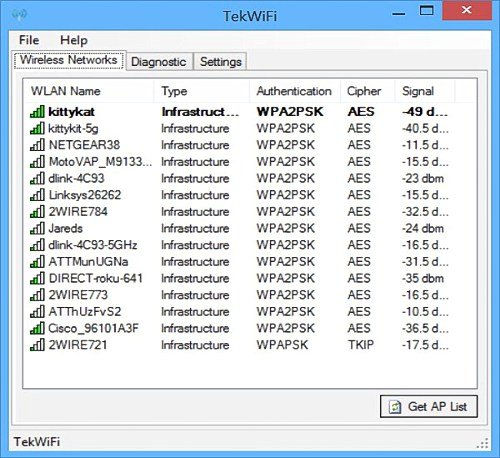Viewport: 500px width, 458px height.
Task: Sort list by Authentication column header
Action: coord(295,91)
